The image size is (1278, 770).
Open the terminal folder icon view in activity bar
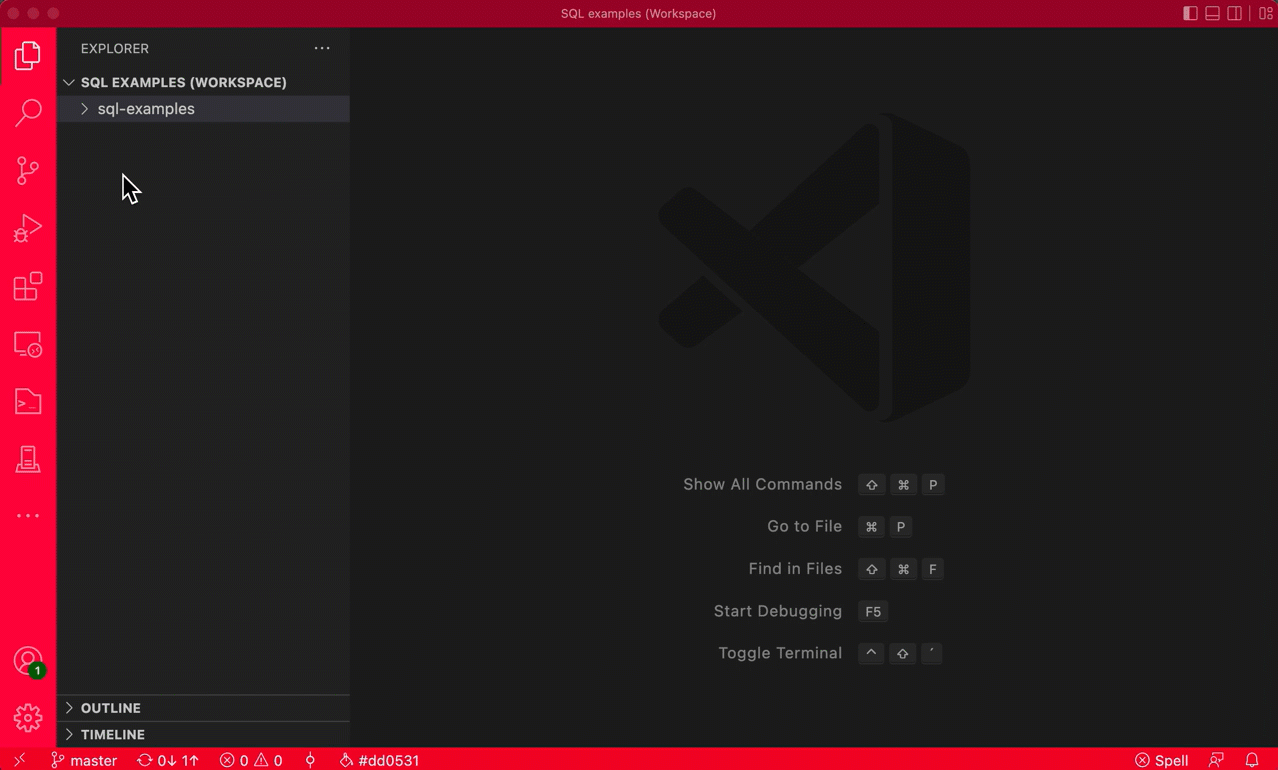pos(28,401)
